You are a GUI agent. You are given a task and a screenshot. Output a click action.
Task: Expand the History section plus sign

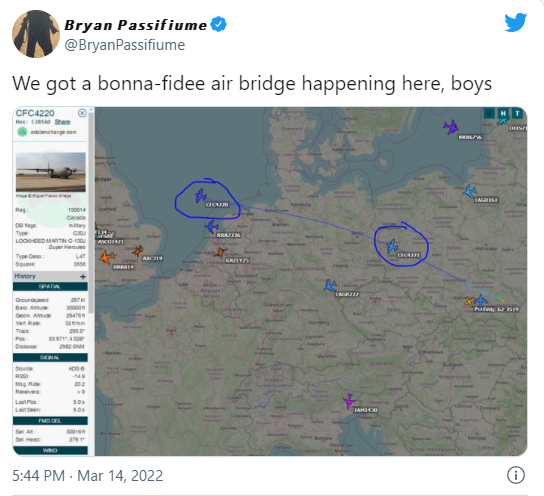click(83, 276)
